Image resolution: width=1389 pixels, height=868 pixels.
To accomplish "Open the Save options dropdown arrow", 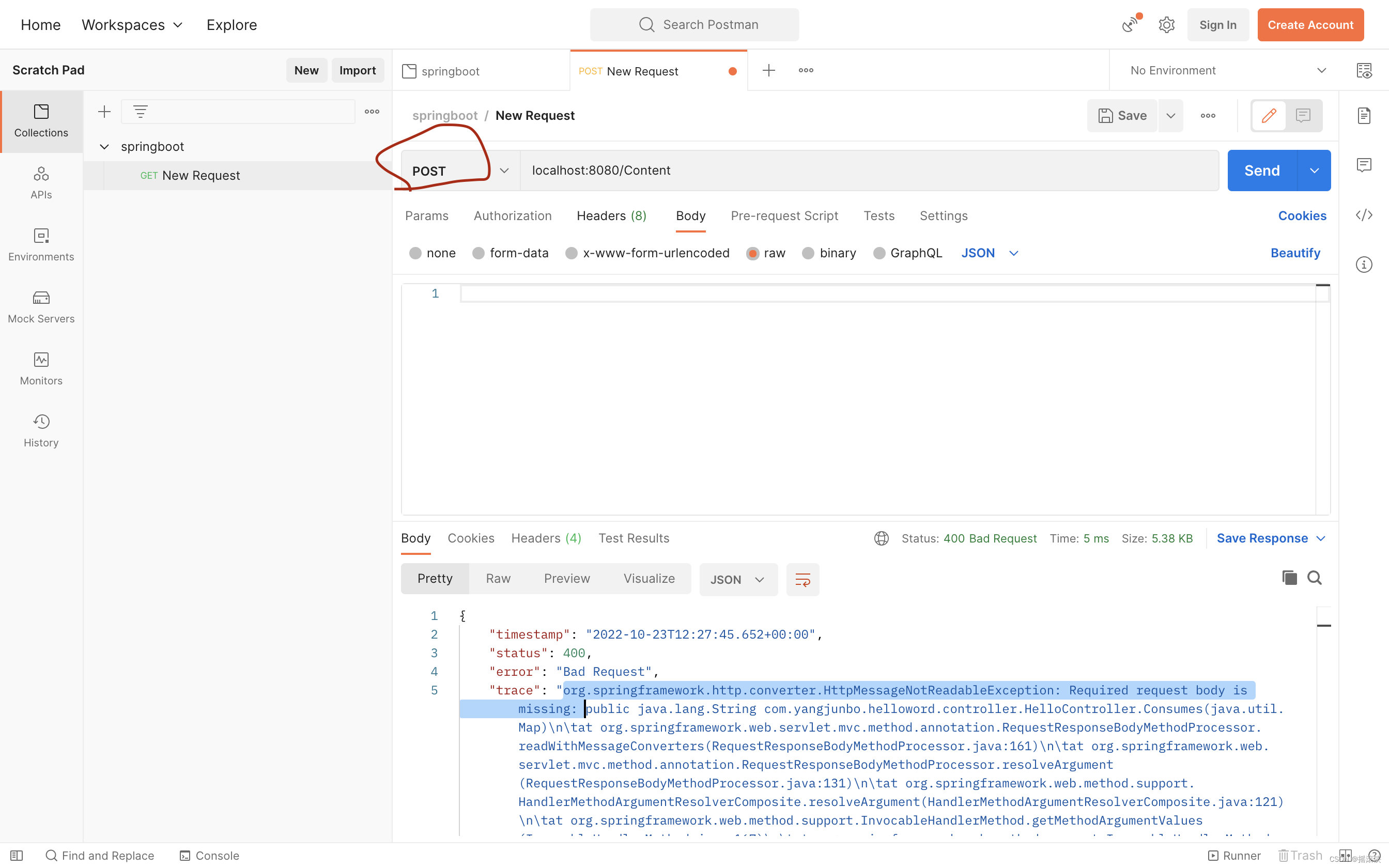I will click(1170, 115).
